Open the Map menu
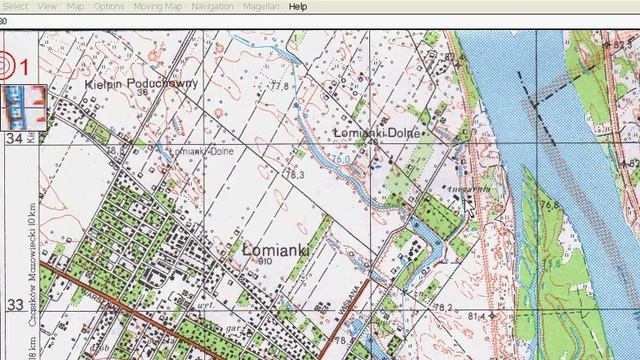The width and height of the screenshot is (640, 360). click(76, 7)
